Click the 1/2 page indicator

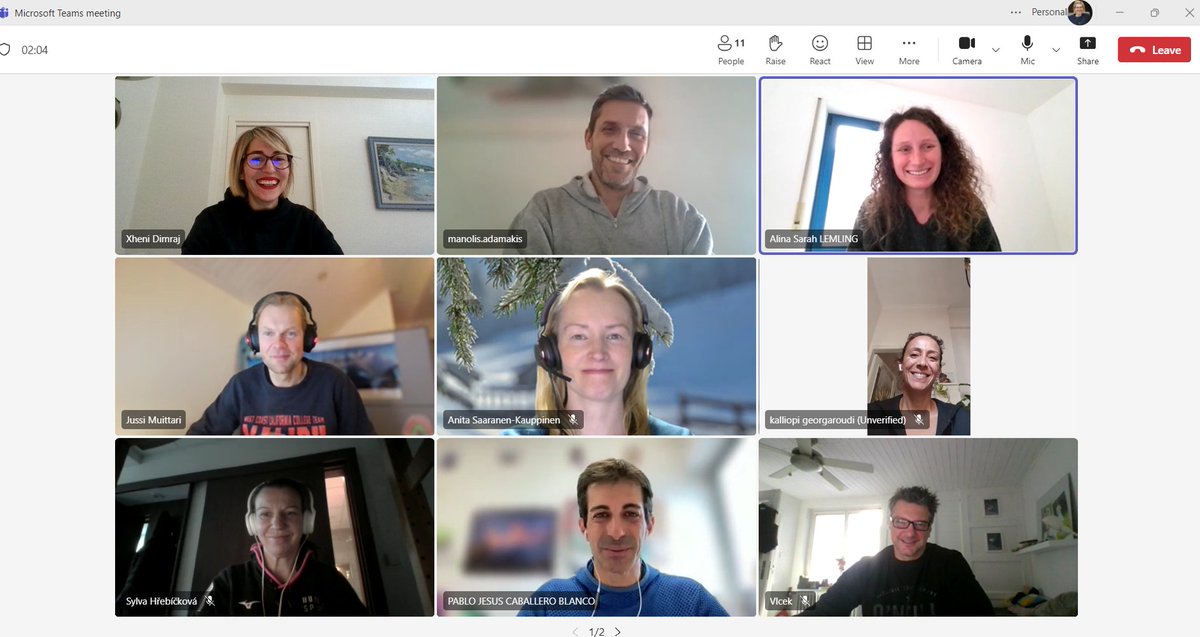[596, 631]
